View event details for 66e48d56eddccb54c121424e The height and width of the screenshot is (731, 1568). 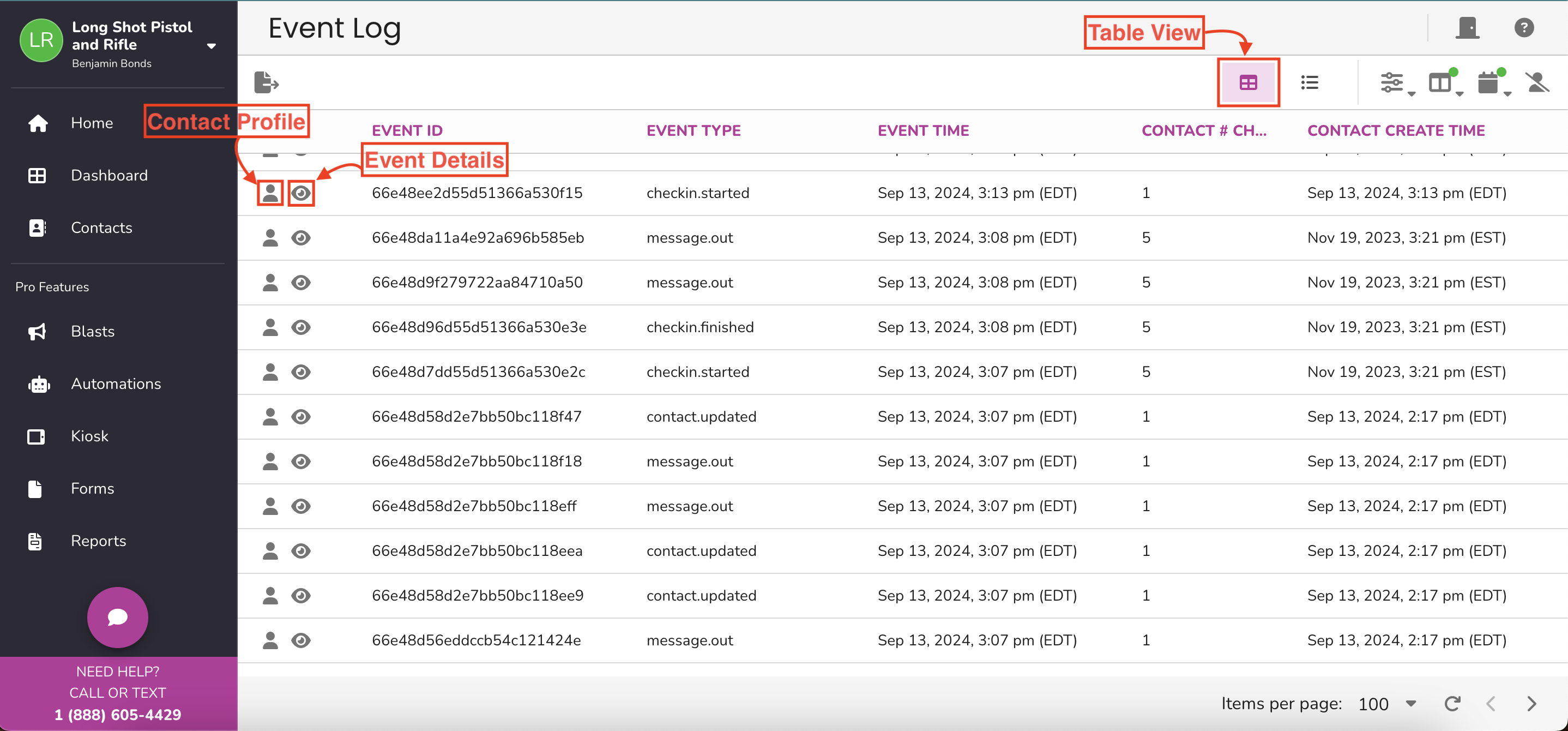(301, 640)
